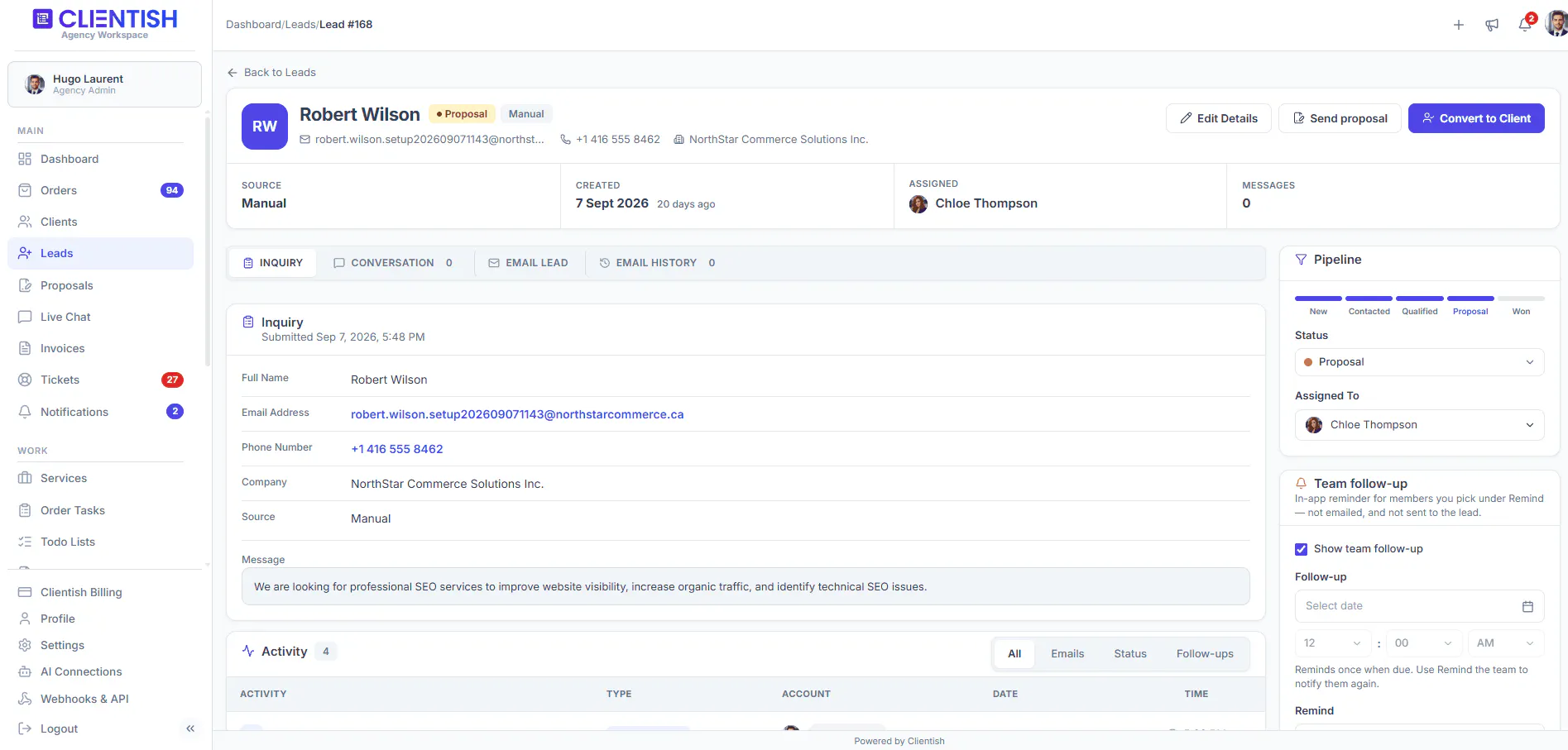
Task: Open the Dashboard sidebar item
Action: point(100,159)
